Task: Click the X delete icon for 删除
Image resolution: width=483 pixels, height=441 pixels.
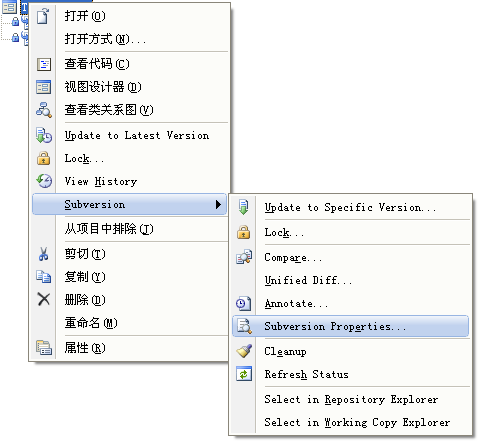Action: 44,299
